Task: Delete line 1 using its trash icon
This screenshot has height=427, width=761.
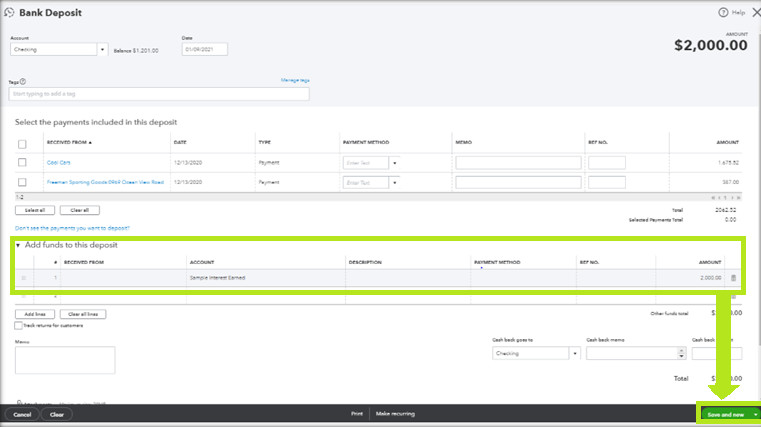Action: coord(733,278)
